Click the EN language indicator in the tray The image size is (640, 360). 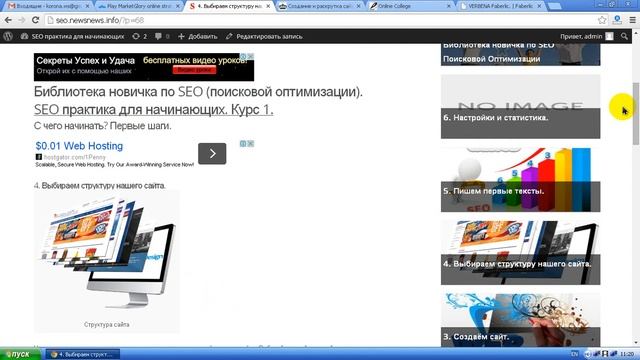pyautogui.click(x=574, y=354)
